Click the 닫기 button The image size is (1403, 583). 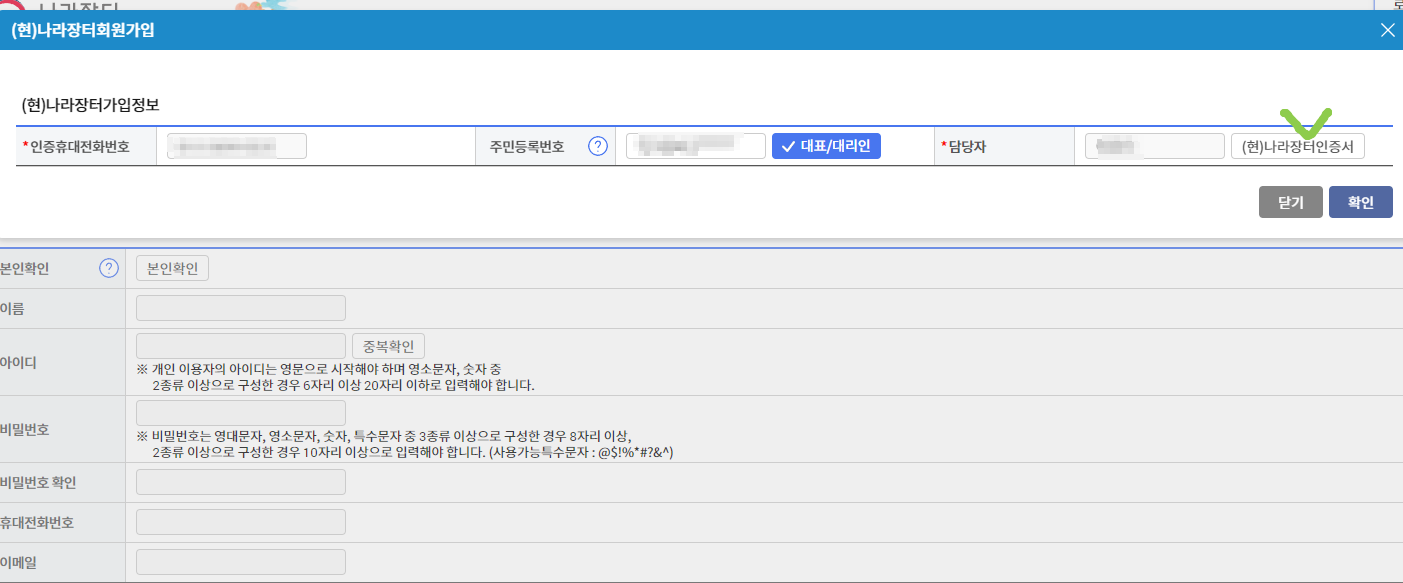(x=1291, y=202)
